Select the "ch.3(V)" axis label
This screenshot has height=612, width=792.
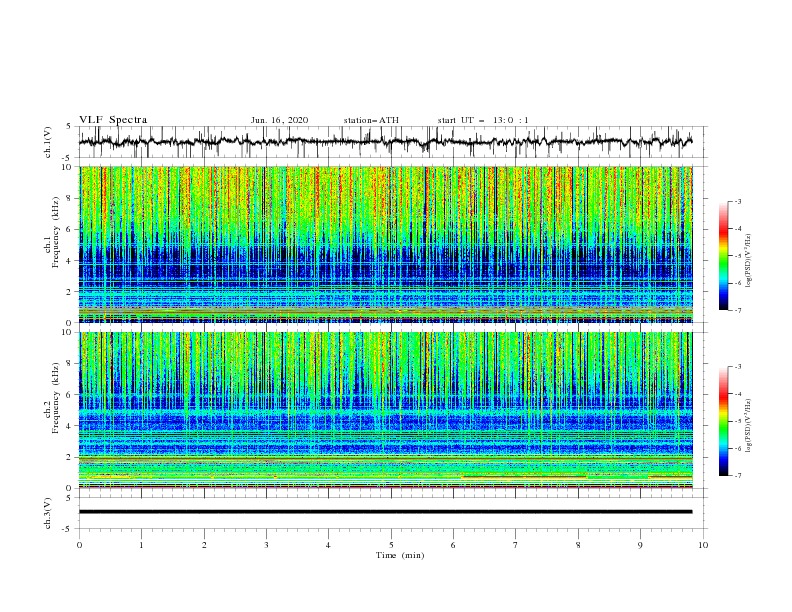[x=48, y=513]
